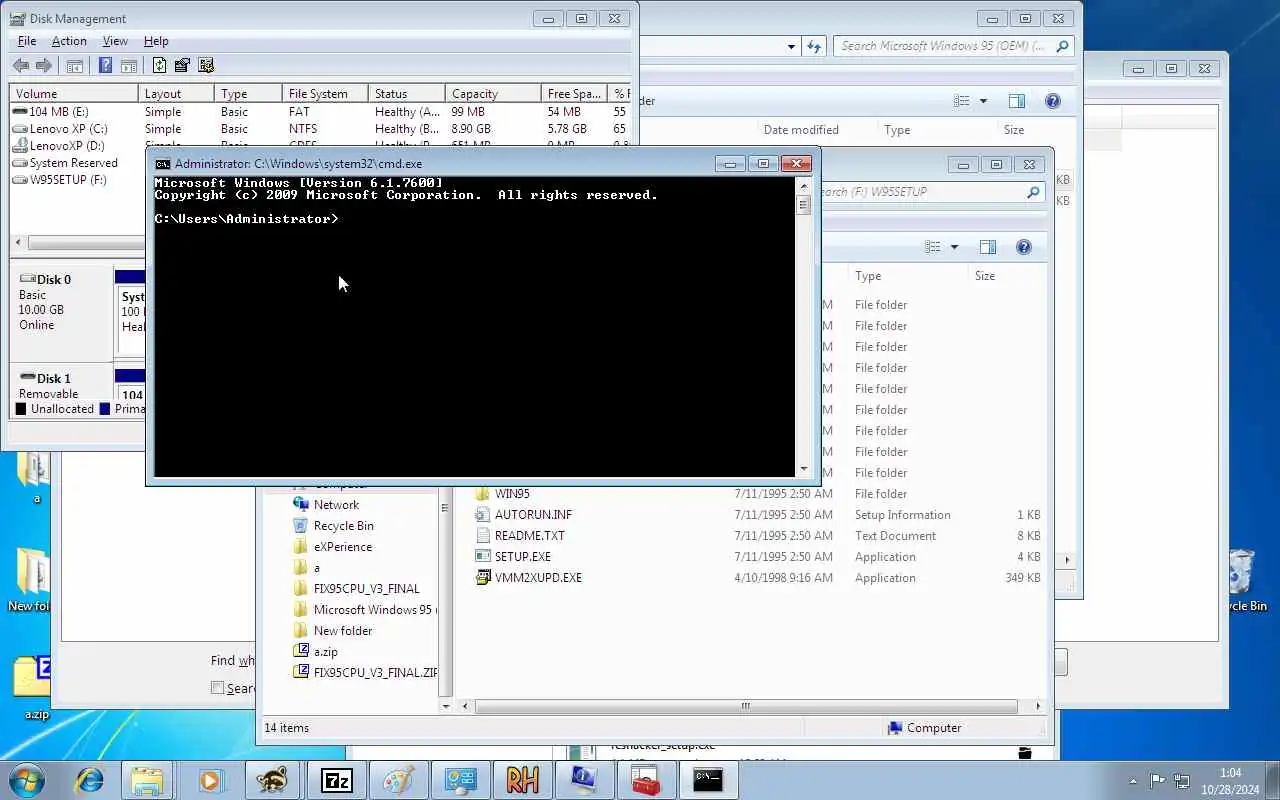
Task: Open Recycle Bin desktop icon
Action: [1242, 580]
